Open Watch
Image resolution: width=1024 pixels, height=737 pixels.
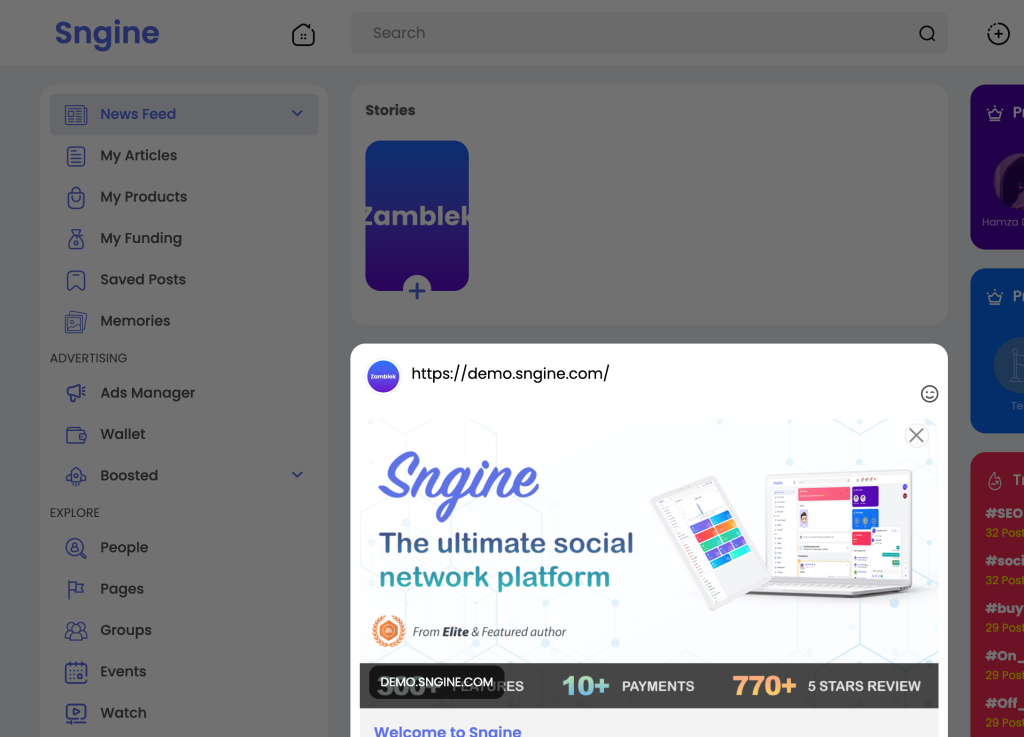point(123,713)
